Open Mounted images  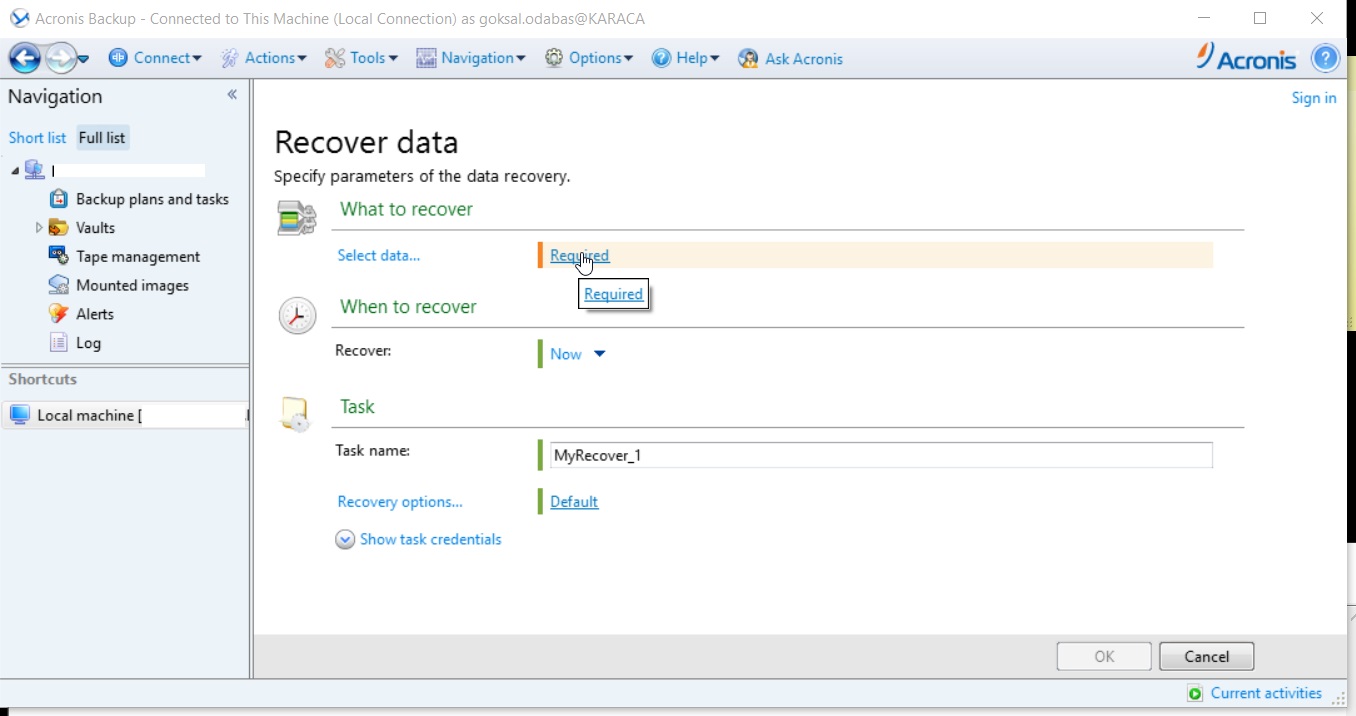[132, 285]
